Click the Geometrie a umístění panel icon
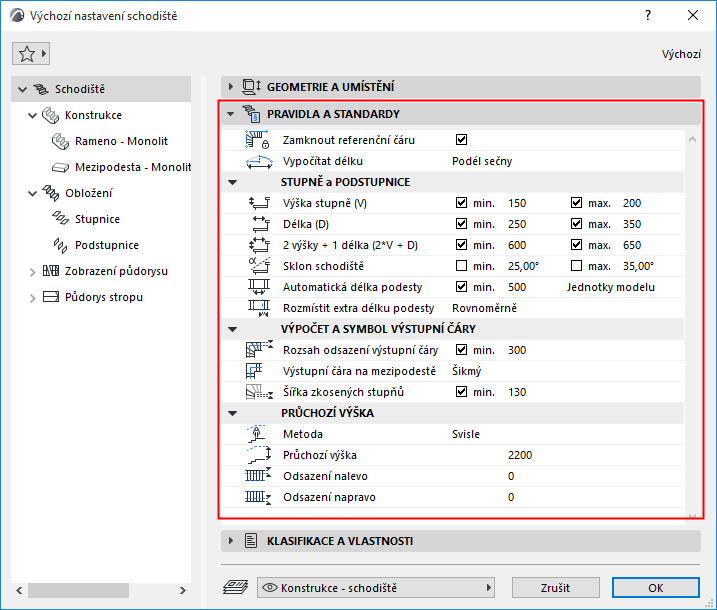 (x=251, y=86)
